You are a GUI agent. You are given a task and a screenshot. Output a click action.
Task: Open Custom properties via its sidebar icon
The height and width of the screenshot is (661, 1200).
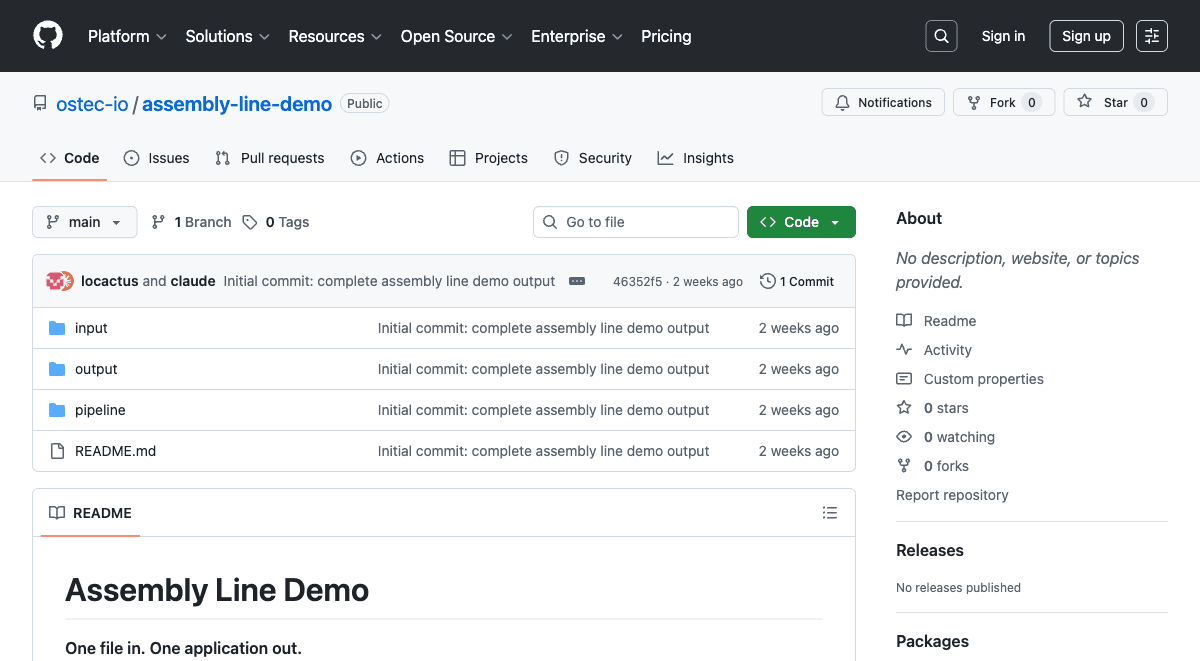pyautogui.click(x=903, y=378)
